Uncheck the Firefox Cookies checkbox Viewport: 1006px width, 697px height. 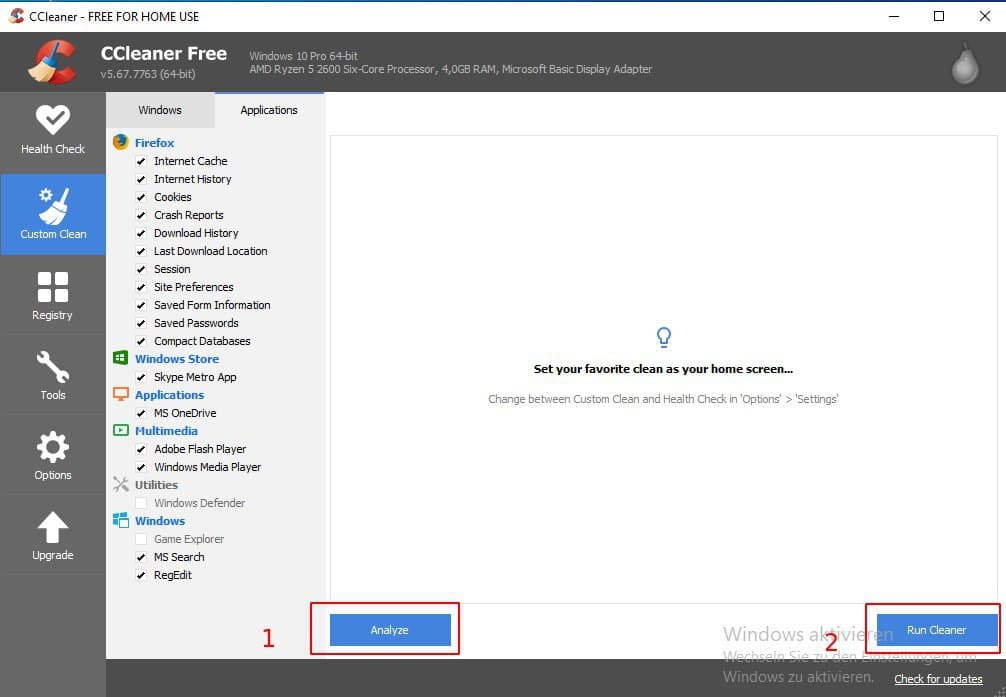click(x=141, y=197)
